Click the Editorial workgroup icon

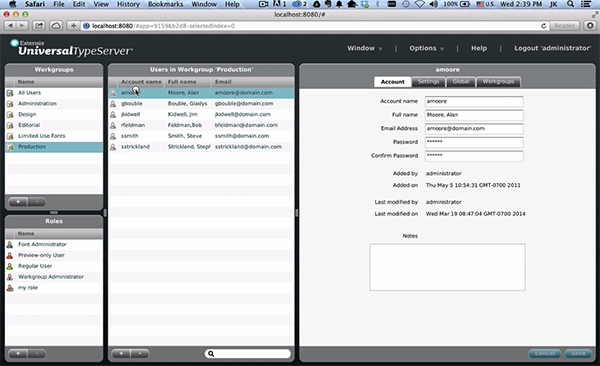pos(10,125)
